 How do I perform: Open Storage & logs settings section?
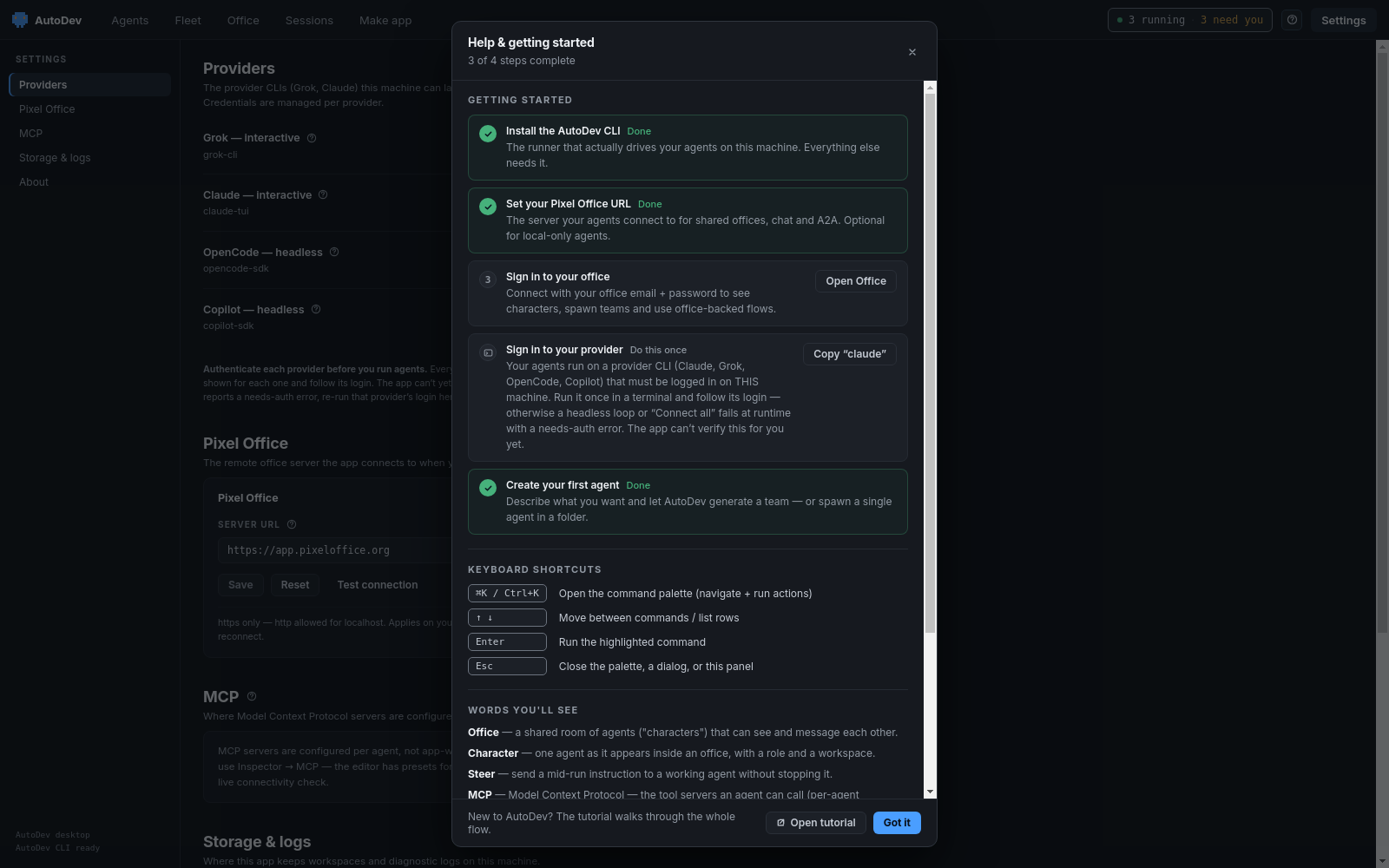(x=89, y=158)
